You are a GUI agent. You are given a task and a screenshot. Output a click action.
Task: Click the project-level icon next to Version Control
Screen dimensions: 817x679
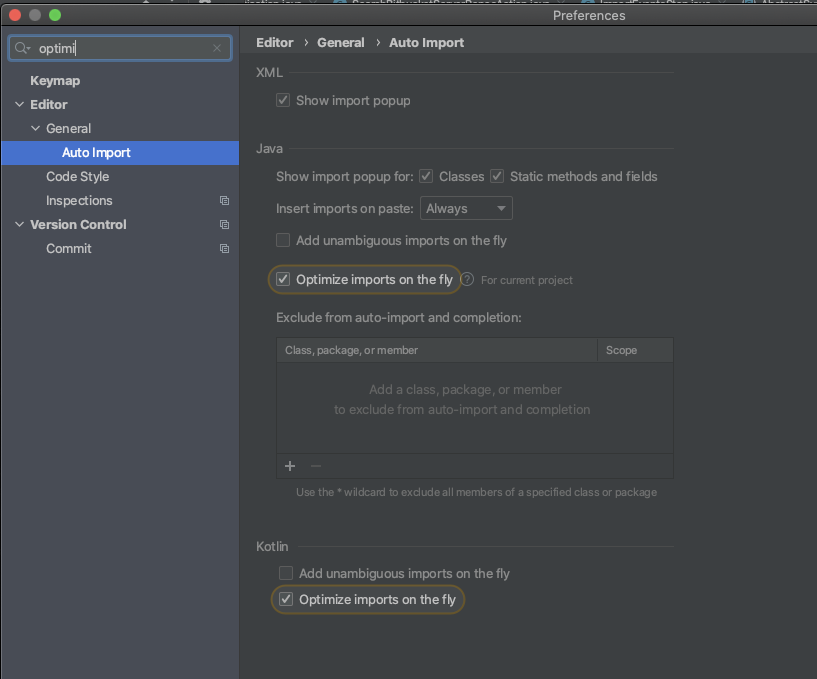pyautogui.click(x=225, y=225)
